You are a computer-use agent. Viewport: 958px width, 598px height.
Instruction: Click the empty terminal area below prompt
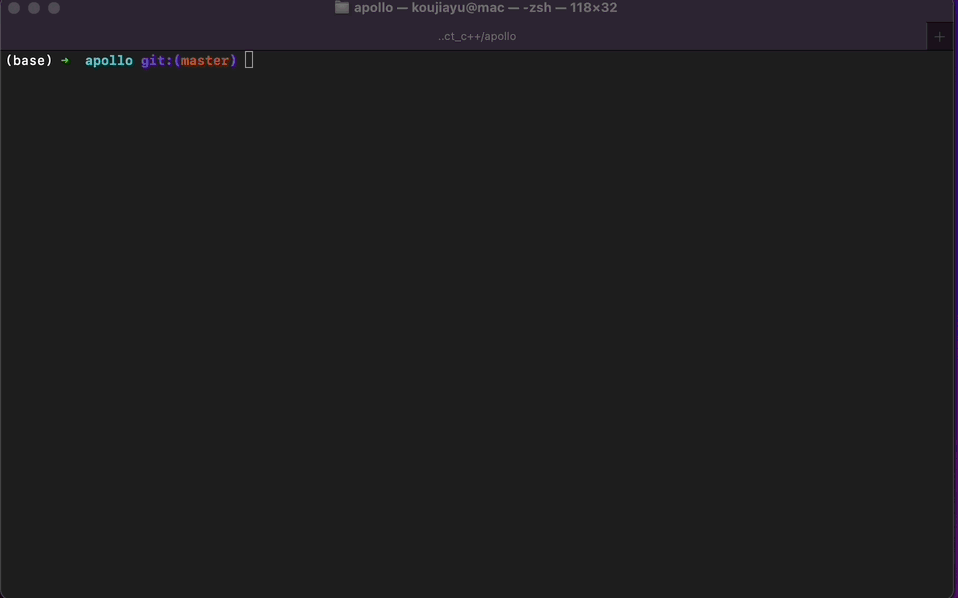(477, 330)
